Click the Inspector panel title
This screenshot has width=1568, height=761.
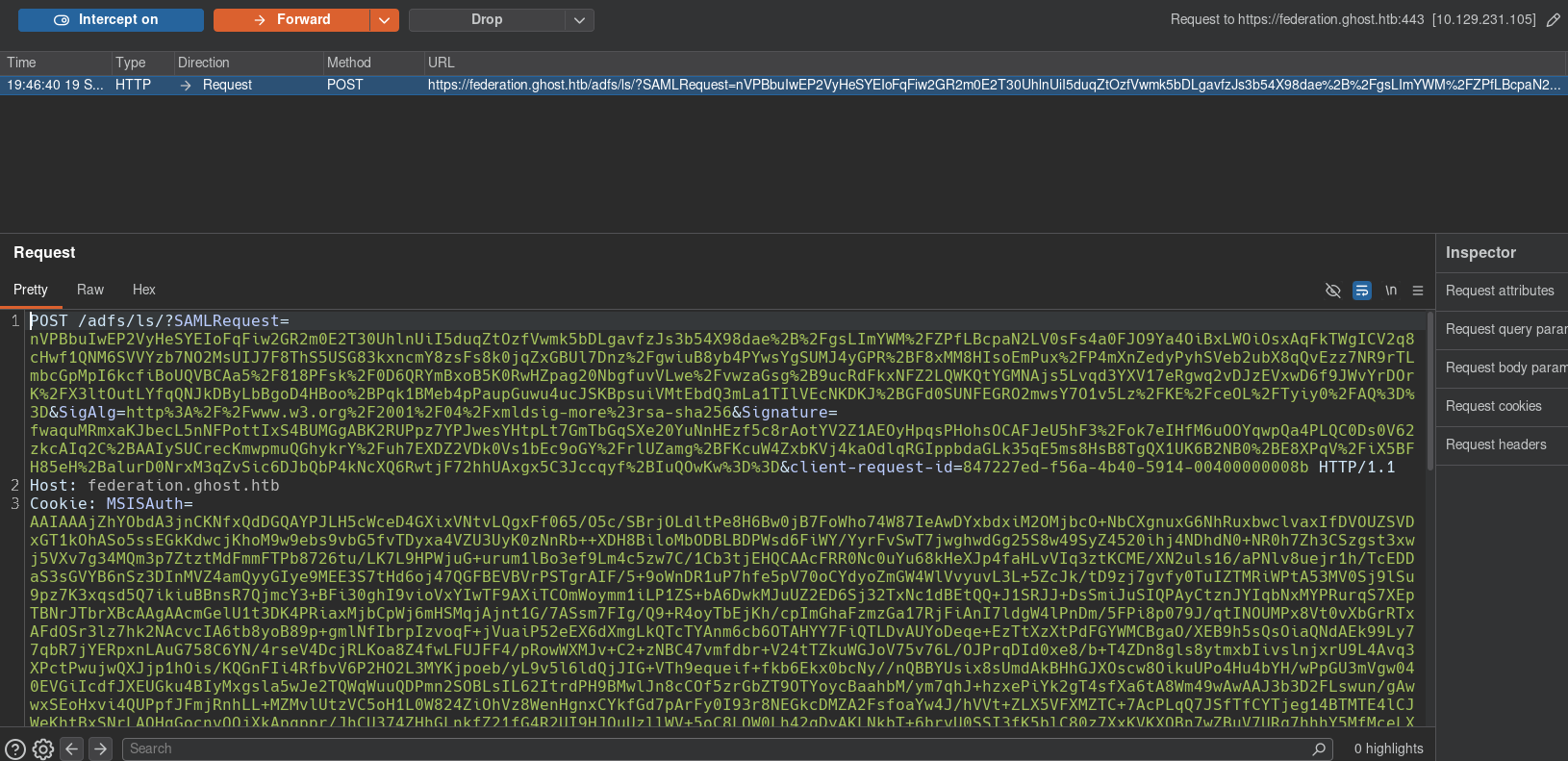point(1480,252)
